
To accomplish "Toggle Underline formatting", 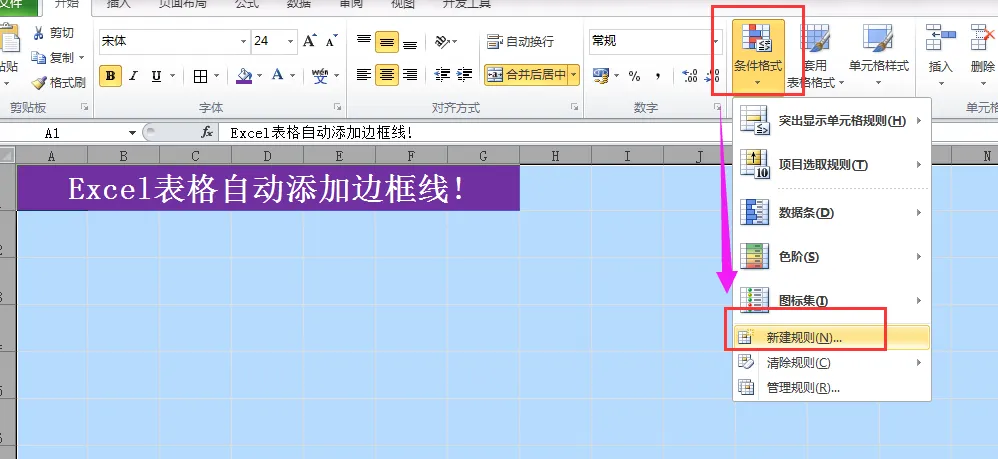I will [156, 76].
